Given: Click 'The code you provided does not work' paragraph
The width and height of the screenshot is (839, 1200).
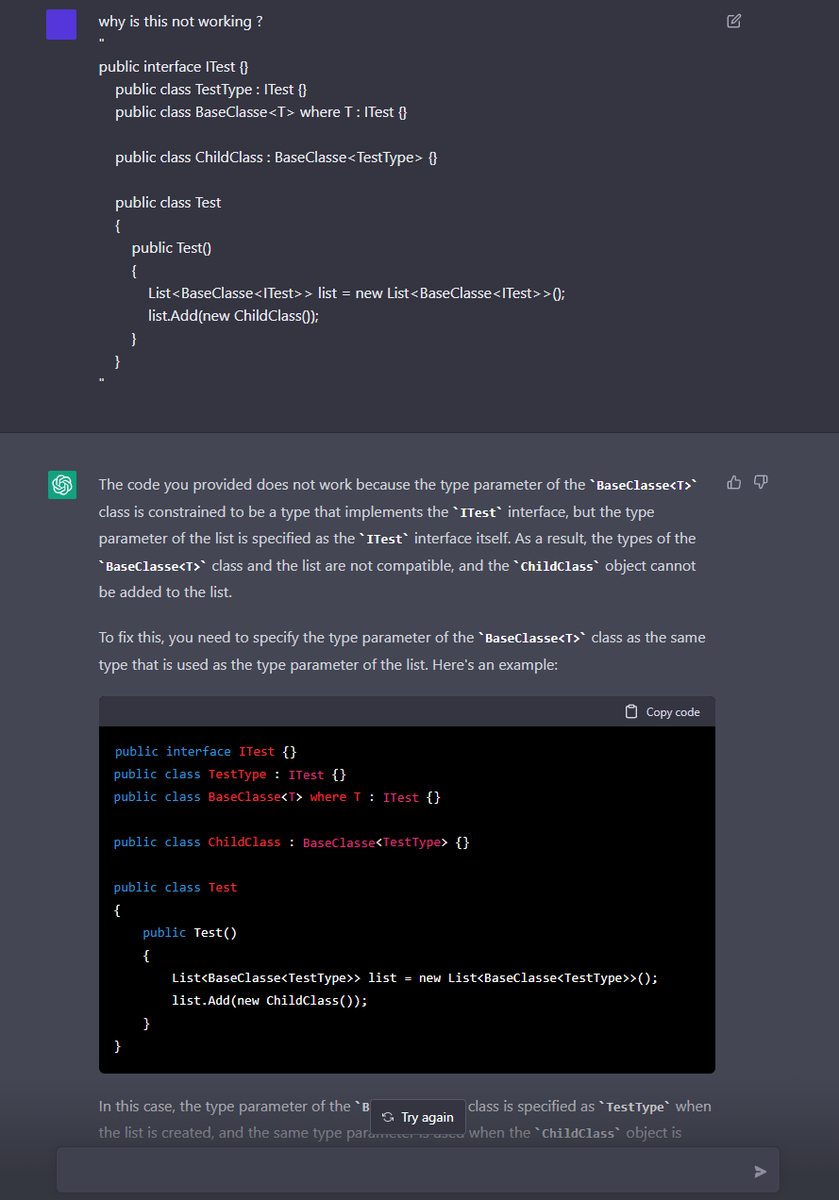Looking at the screenshot, I should [398, 538].
